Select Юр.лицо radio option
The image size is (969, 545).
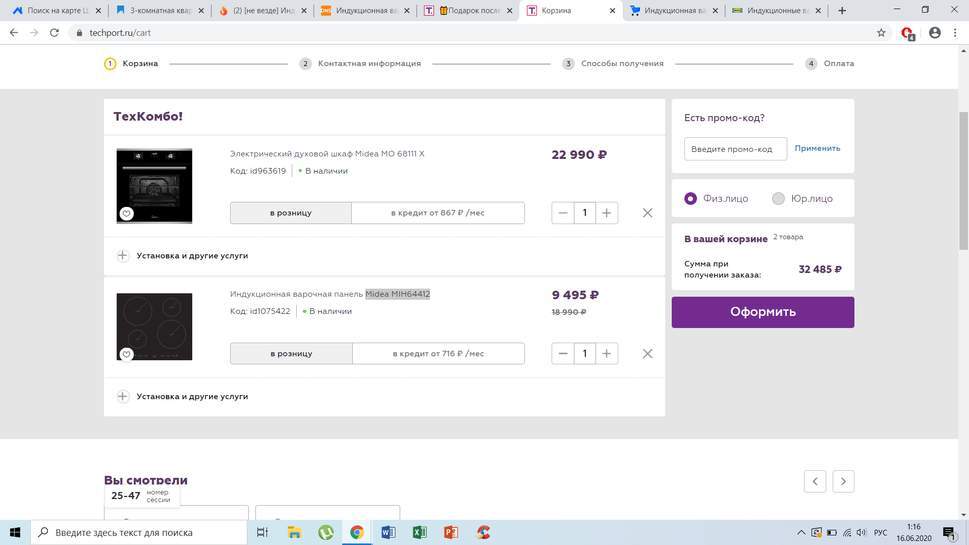(x=778, y=198)
